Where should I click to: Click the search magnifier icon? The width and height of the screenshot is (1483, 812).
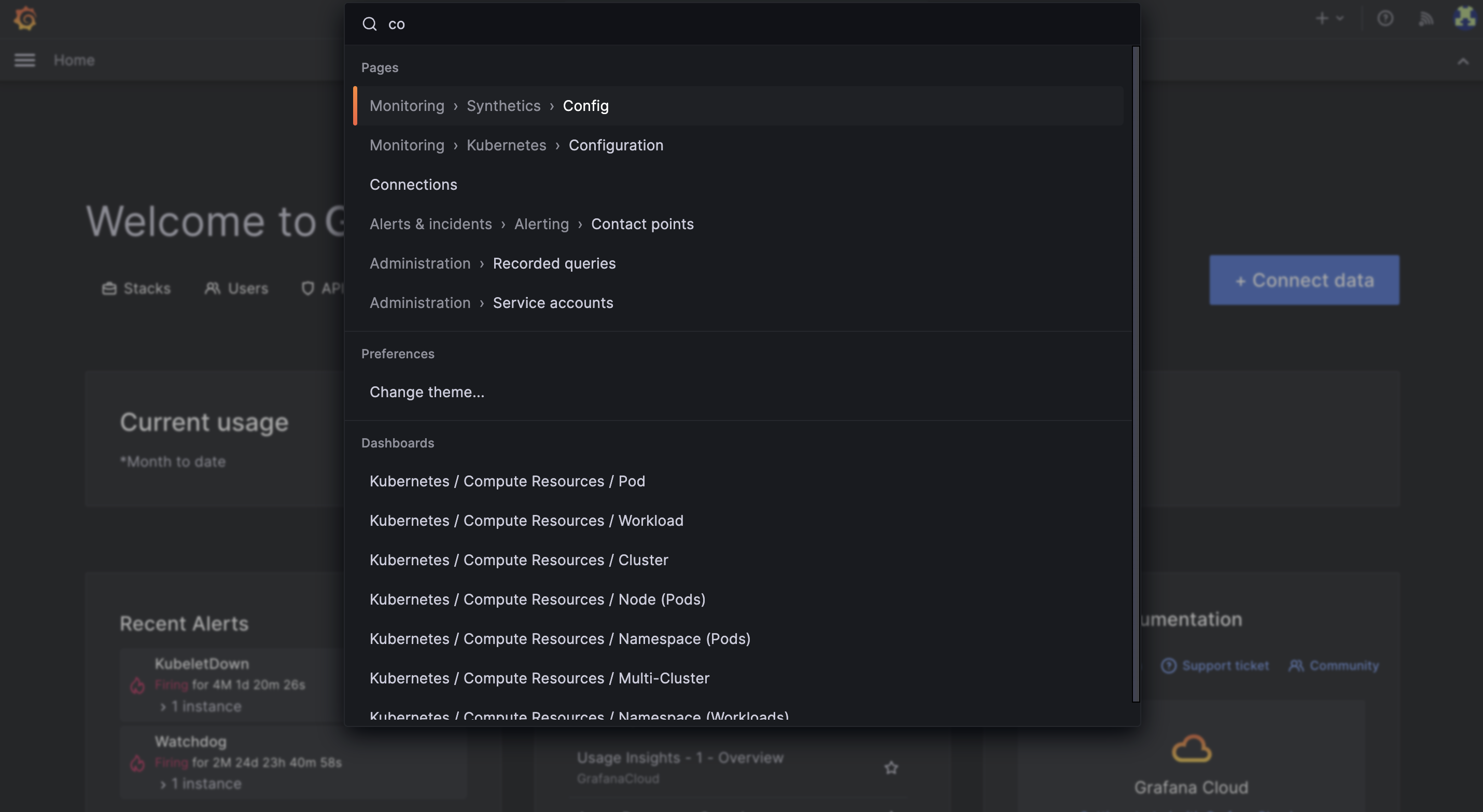[x=370, y=24]
